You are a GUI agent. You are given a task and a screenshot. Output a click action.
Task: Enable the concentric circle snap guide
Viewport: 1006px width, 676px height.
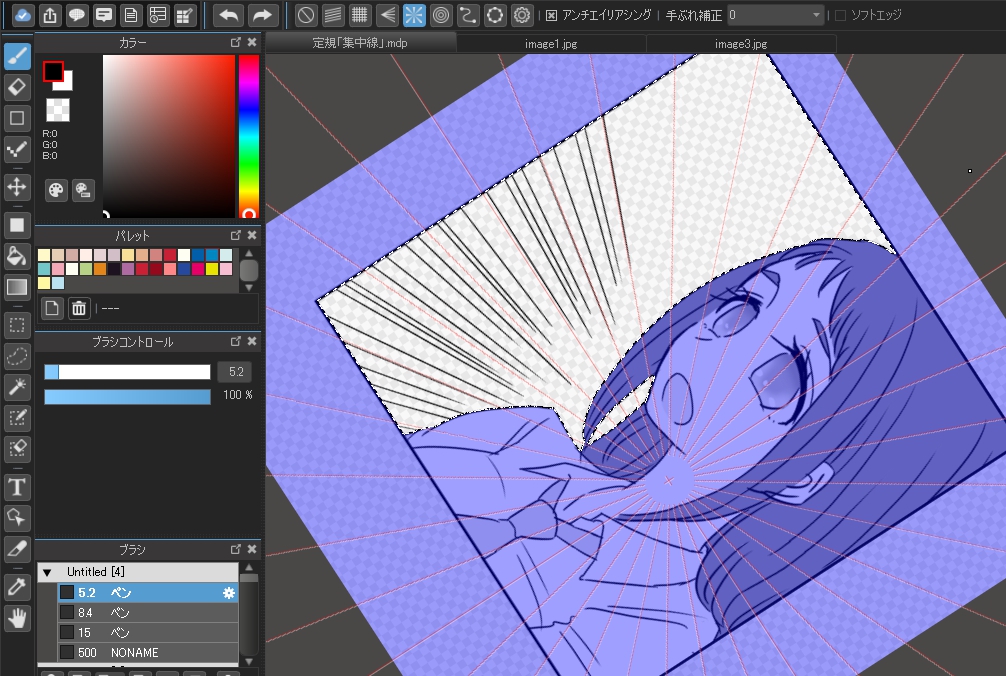[440, 15]
